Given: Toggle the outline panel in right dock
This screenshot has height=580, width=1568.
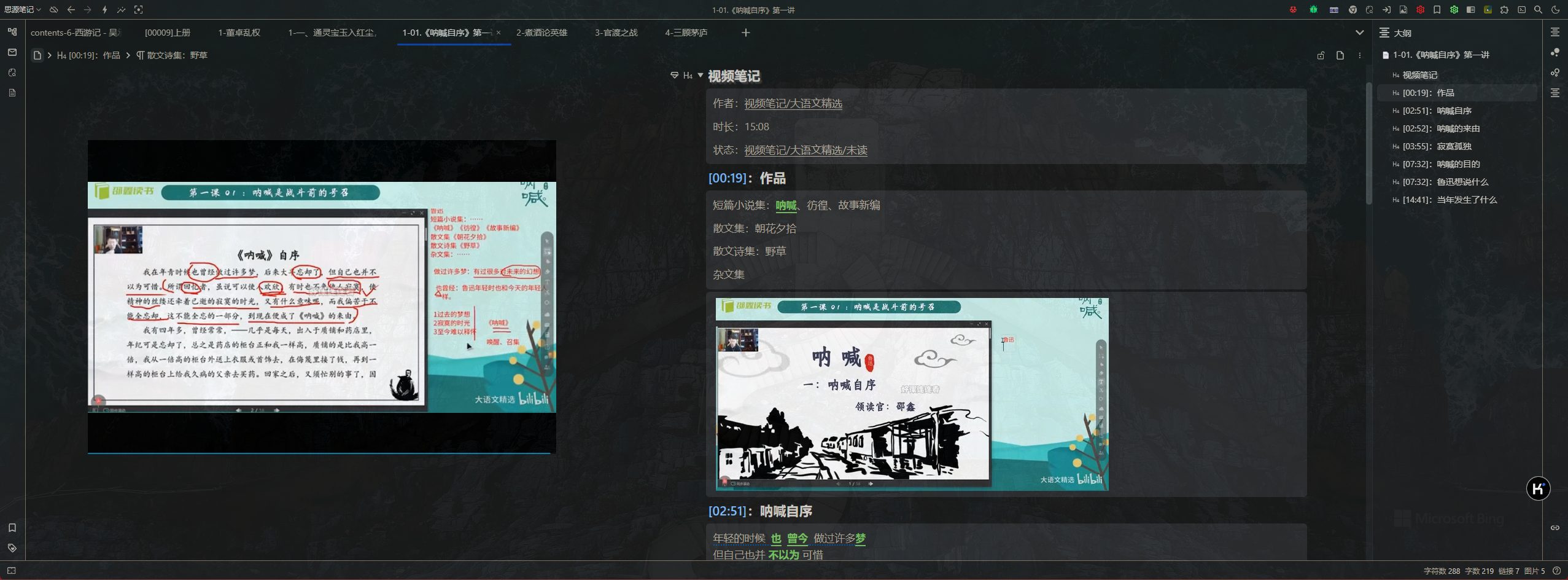Looking at the screenshot, I should (x=1555, y=32).
